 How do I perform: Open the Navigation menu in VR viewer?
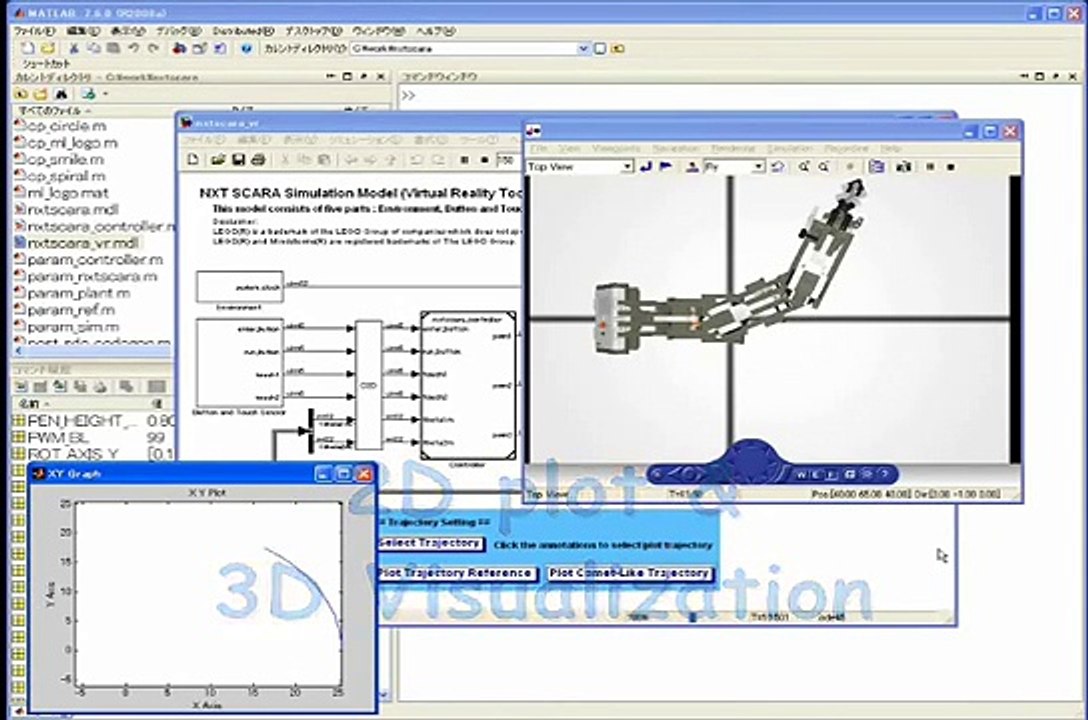pos(676,148)
